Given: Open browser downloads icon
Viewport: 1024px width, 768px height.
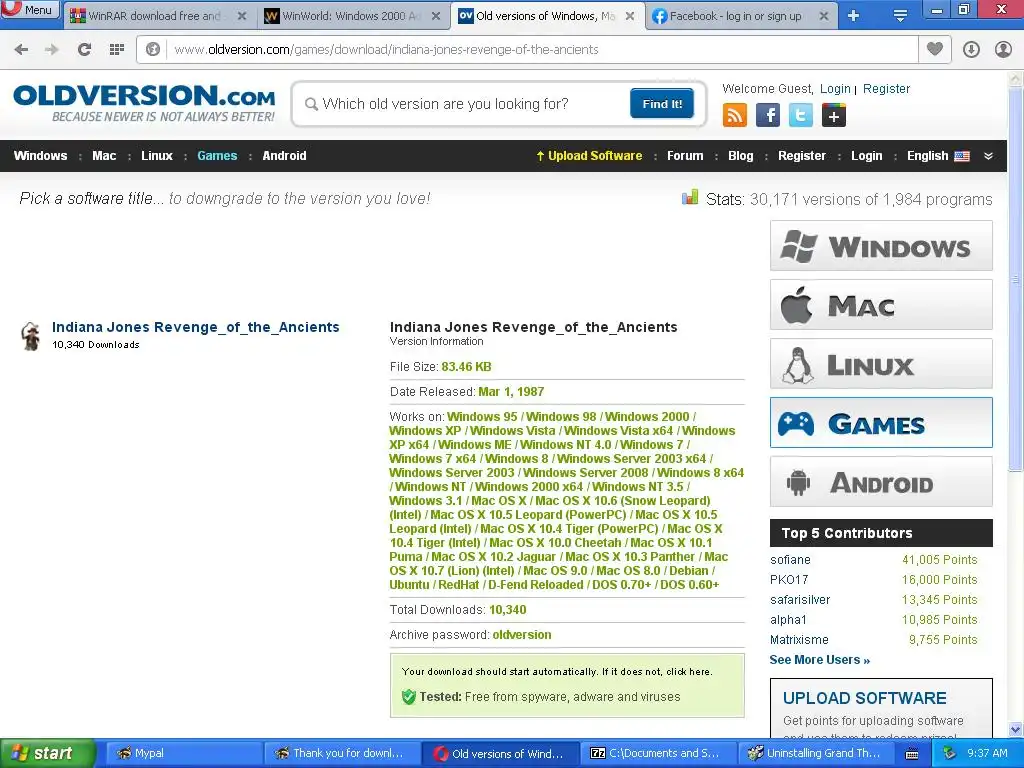Looking at the screenshot, I should click(971, 49).
